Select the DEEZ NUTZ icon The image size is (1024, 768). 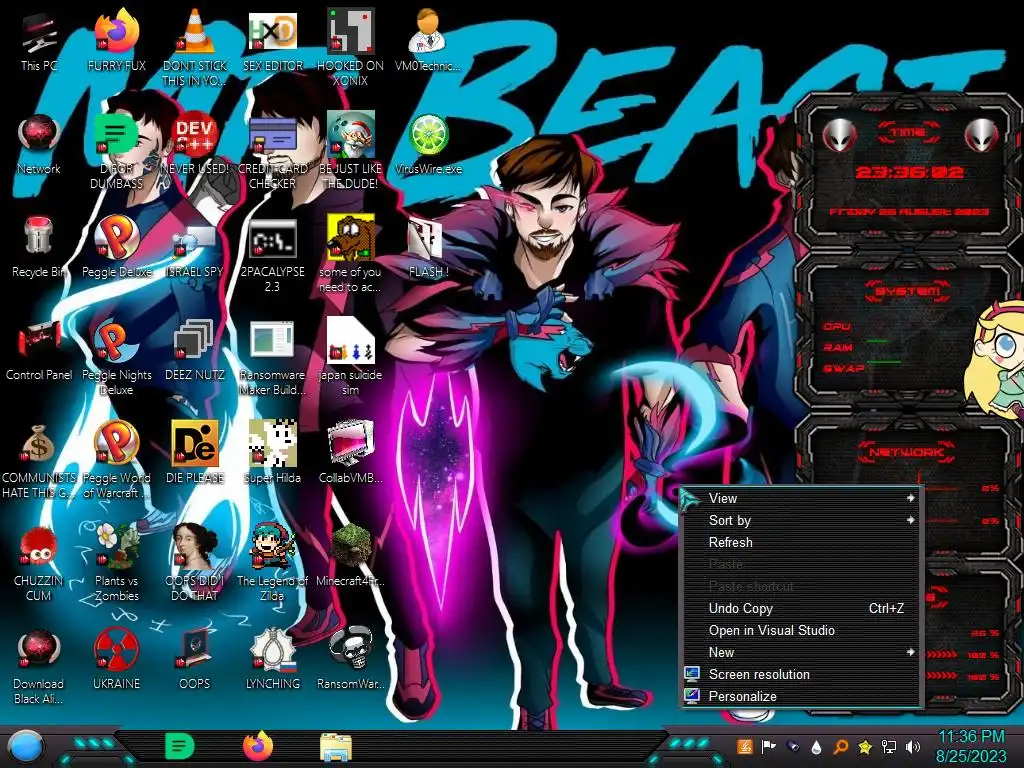point(195,350)
